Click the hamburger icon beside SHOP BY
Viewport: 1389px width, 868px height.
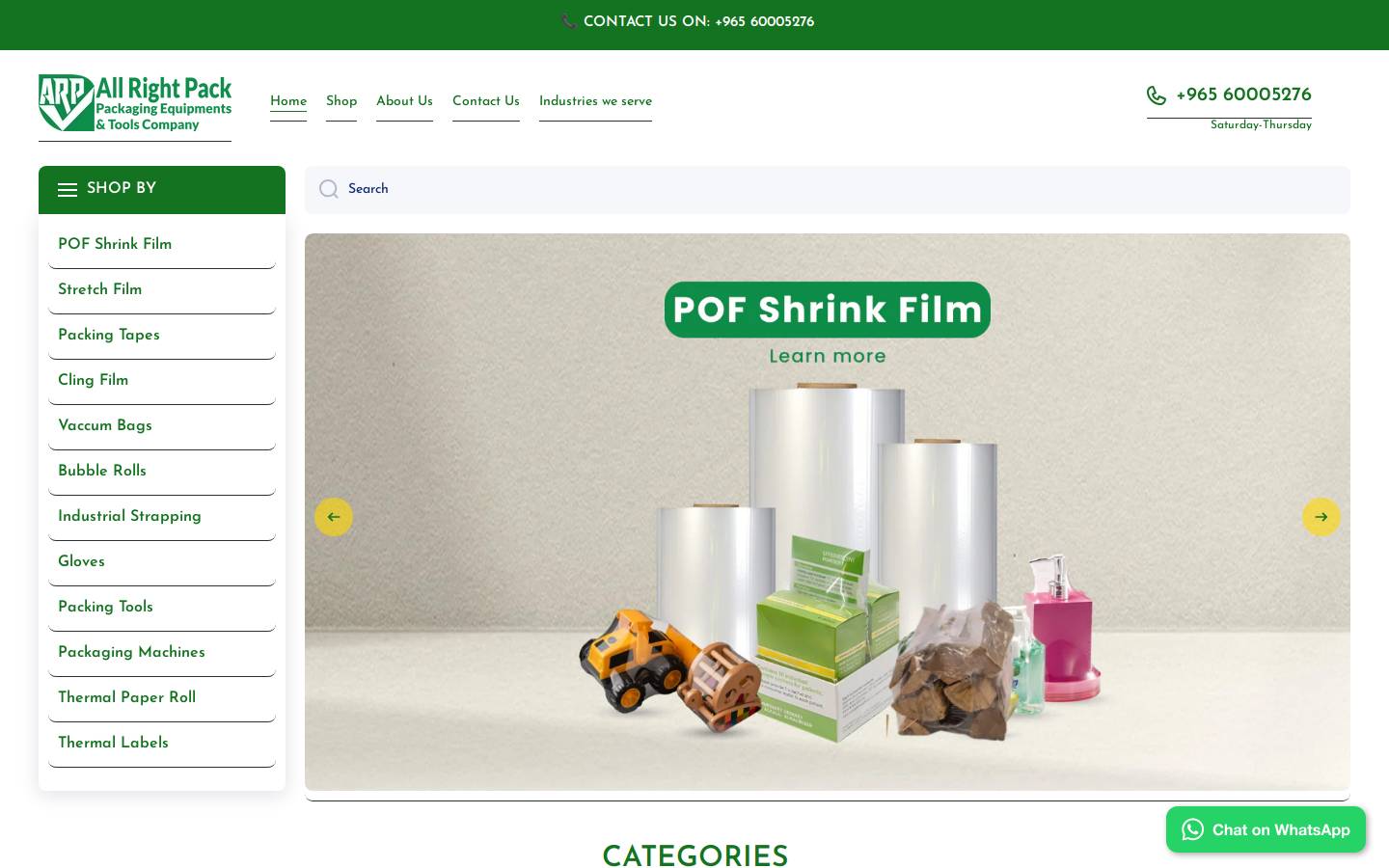tap(68, 190)
